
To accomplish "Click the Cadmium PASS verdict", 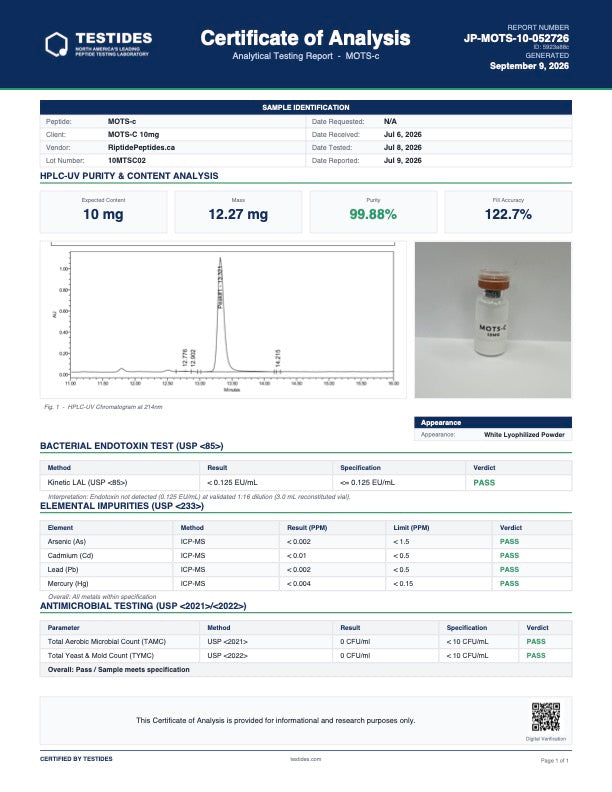I will 509,556.
